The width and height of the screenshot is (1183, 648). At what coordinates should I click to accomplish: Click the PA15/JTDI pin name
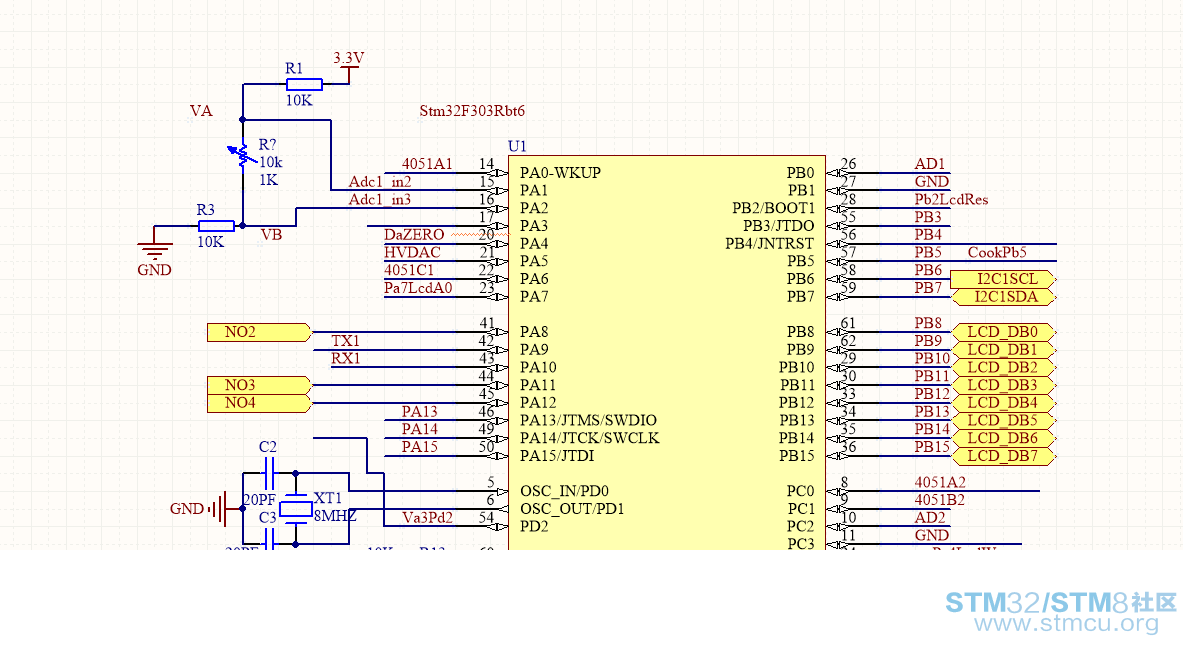[557, 456]
